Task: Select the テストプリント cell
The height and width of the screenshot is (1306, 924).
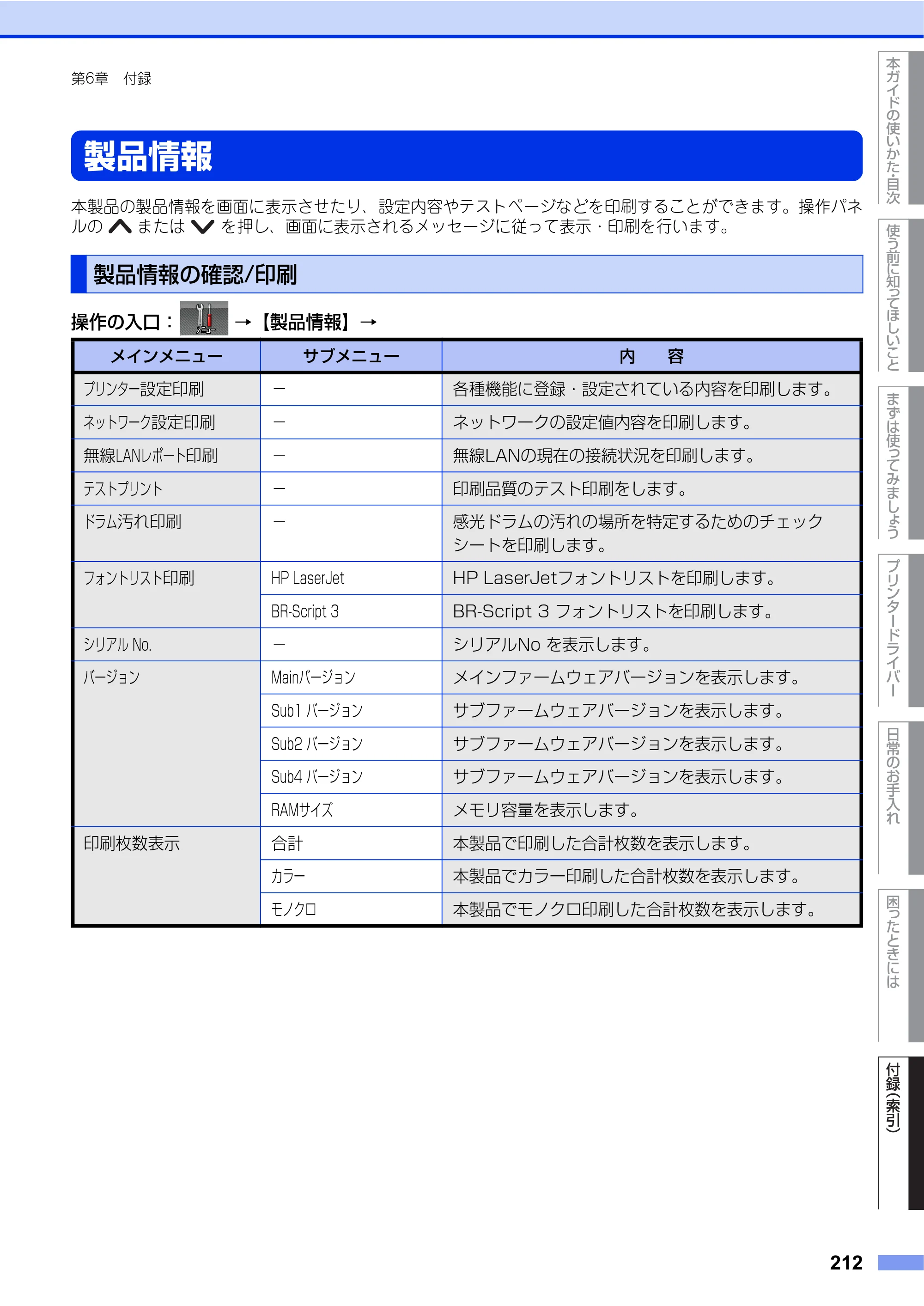Action: [x=167, y=489]
